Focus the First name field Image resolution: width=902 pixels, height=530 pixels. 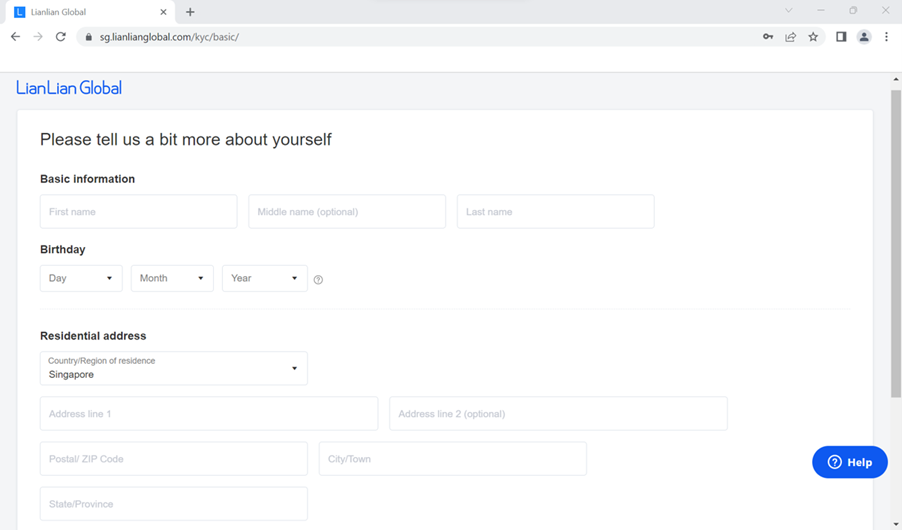pyautogui.click(x=139, y=211)
